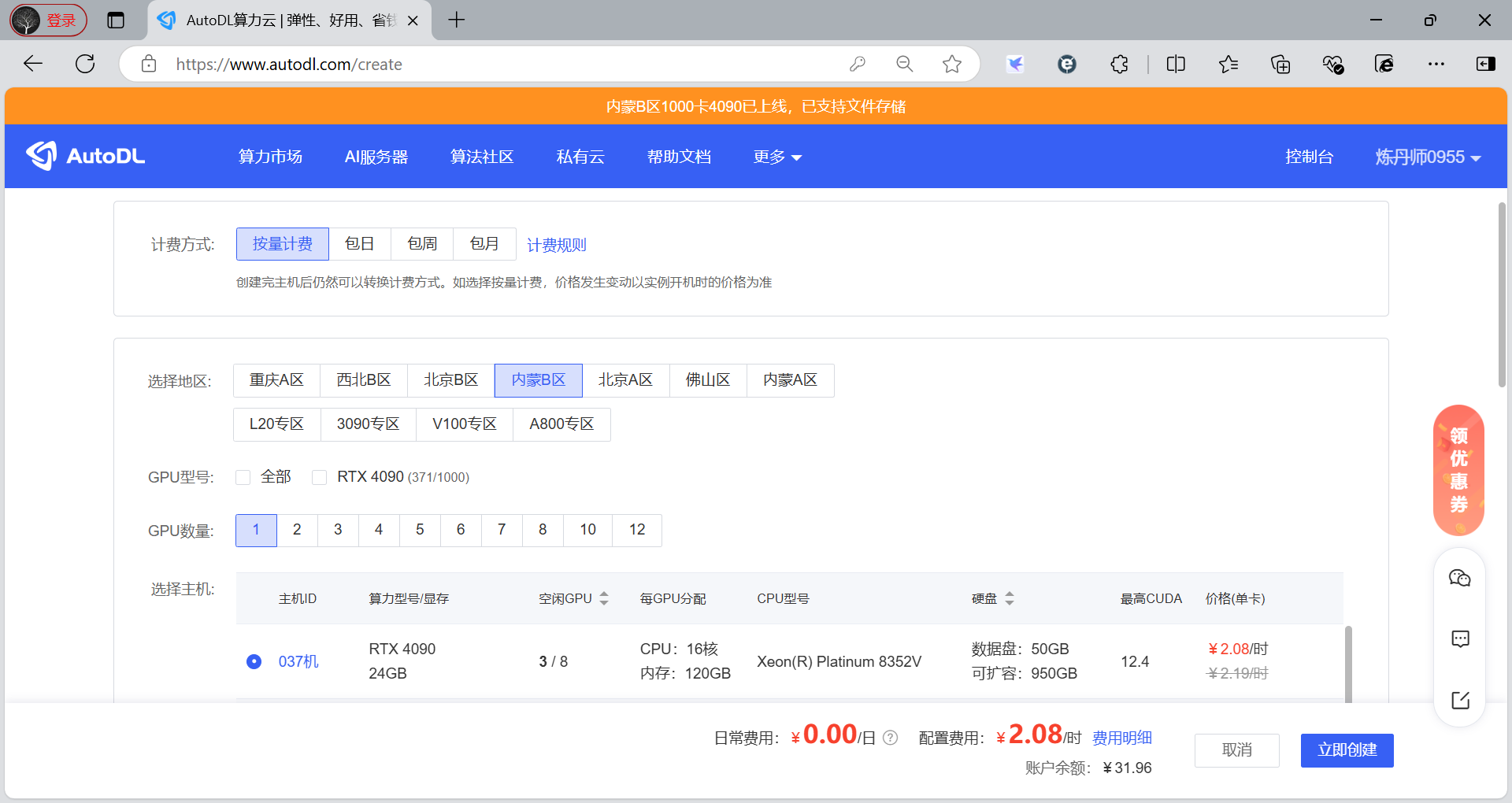Open the browser settings and more menu
This screenshot has height=803, width=1512.
pos(1436,64)
